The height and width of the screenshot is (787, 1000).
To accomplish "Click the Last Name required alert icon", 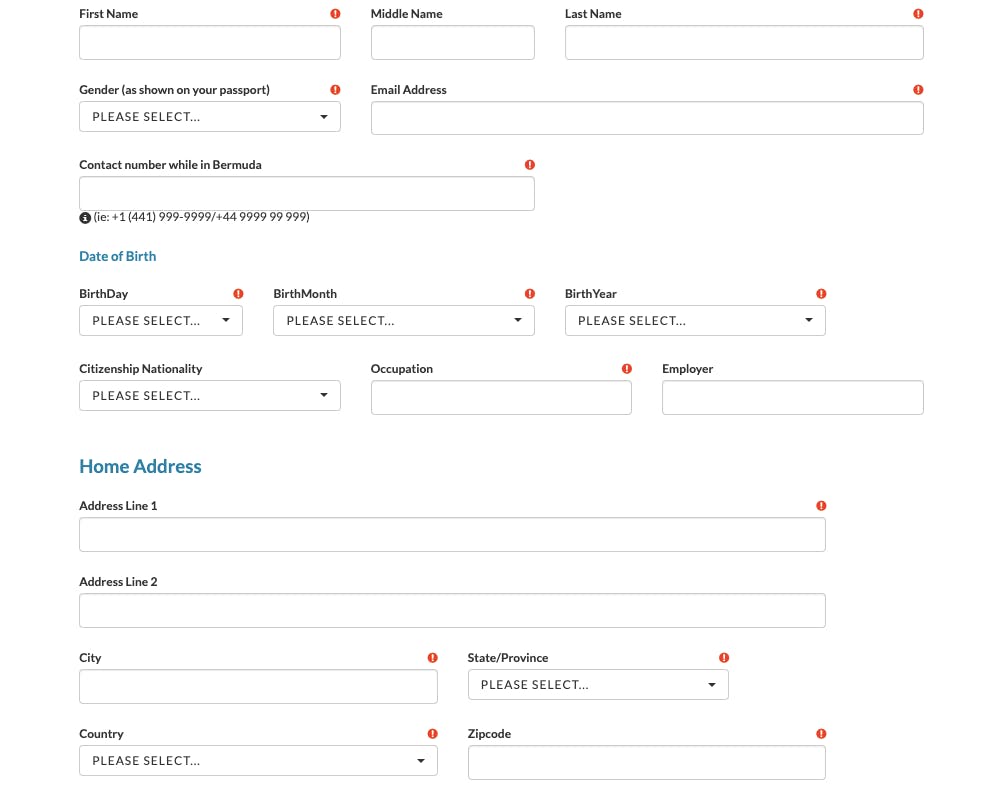I will [918, 13].
